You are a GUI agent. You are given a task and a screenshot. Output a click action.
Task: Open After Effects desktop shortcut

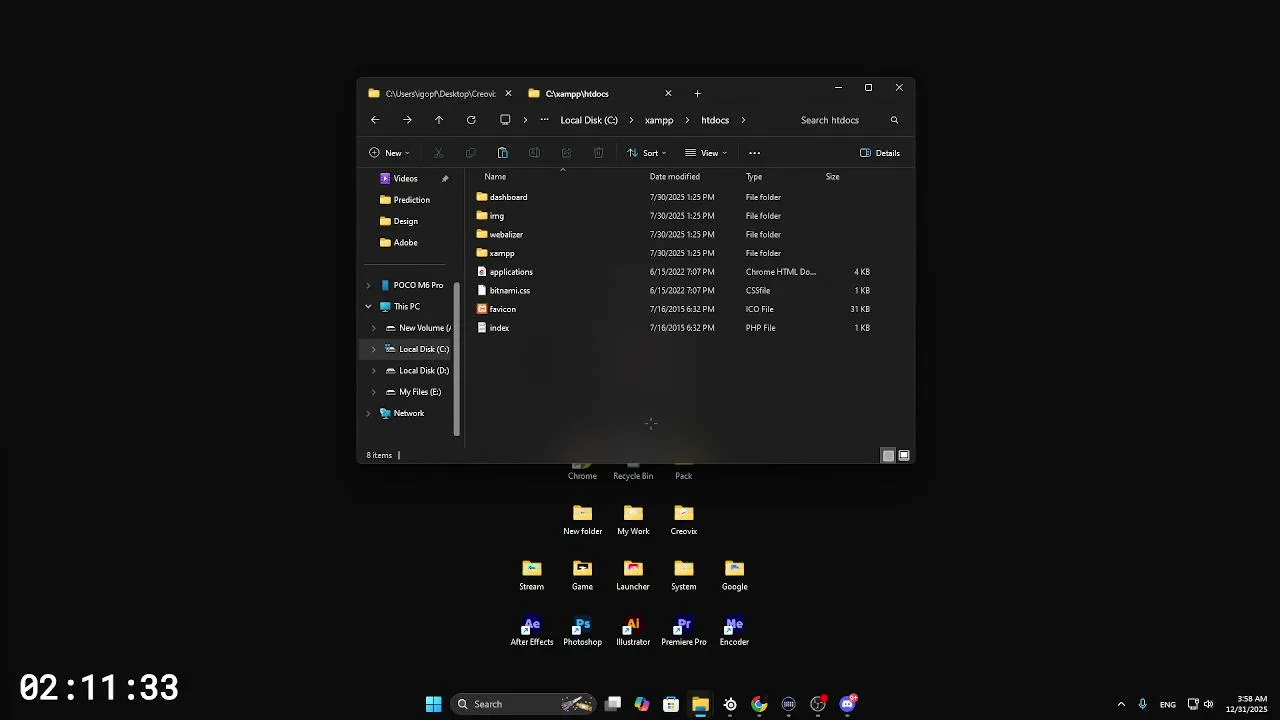tap(532, 631)
